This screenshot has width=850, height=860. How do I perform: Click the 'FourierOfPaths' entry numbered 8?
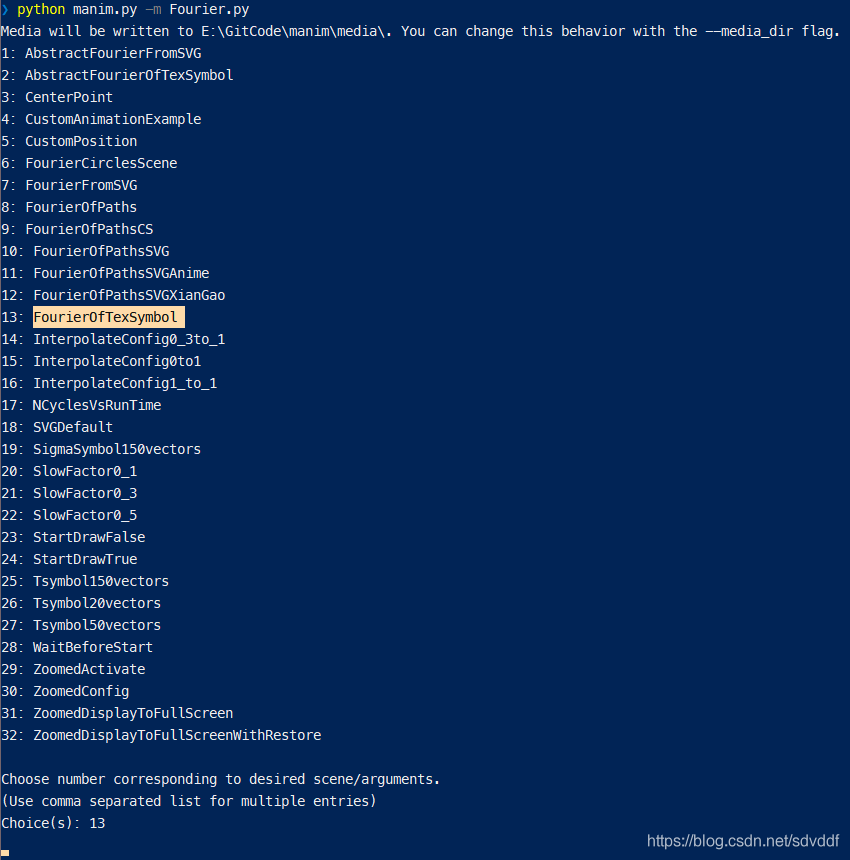81,207
